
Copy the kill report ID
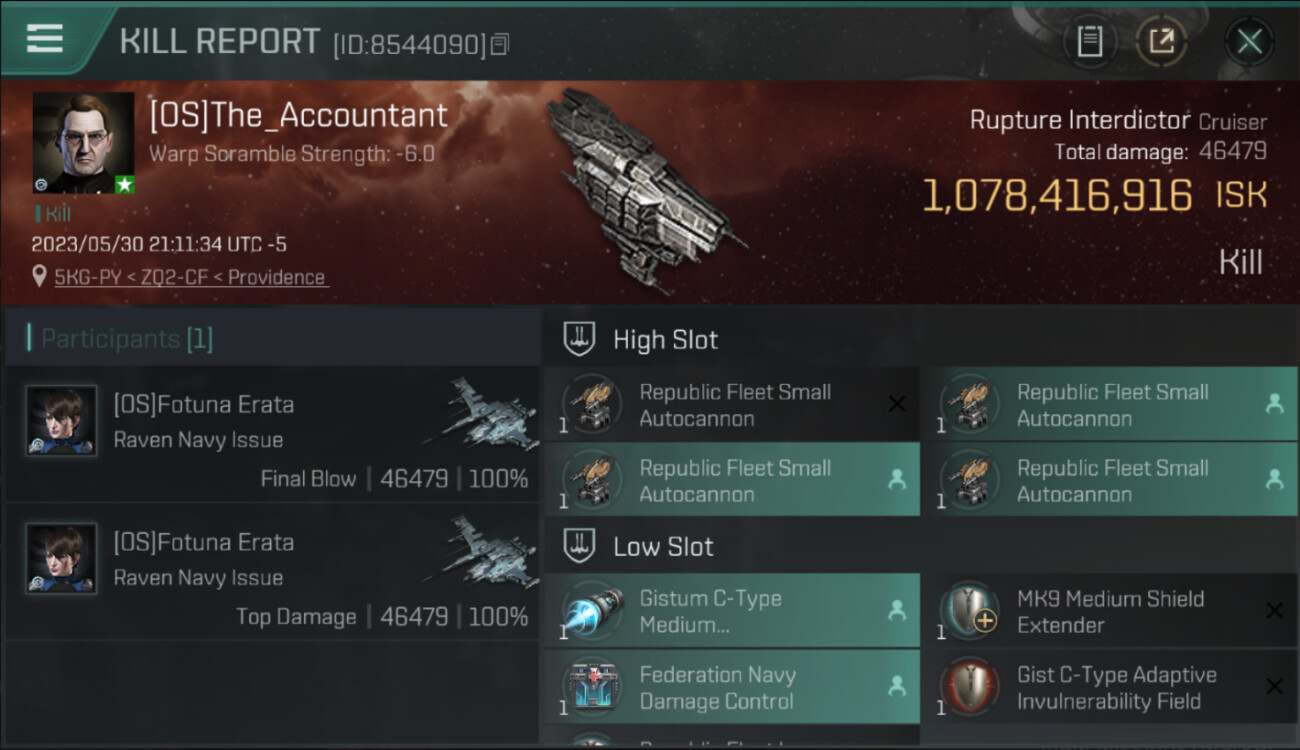coord(500,44)
